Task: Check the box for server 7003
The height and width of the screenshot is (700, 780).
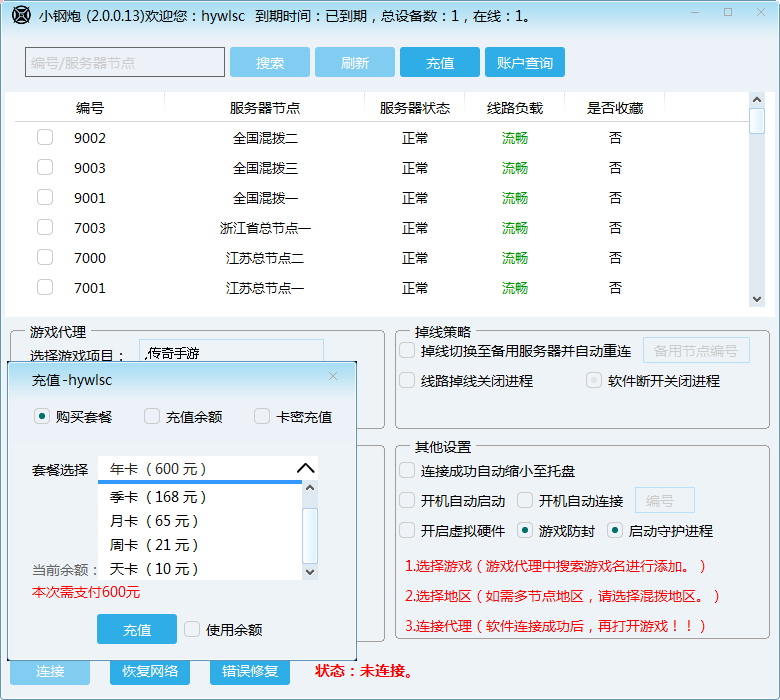Action: pyautogui.click(x=45, y=227)
